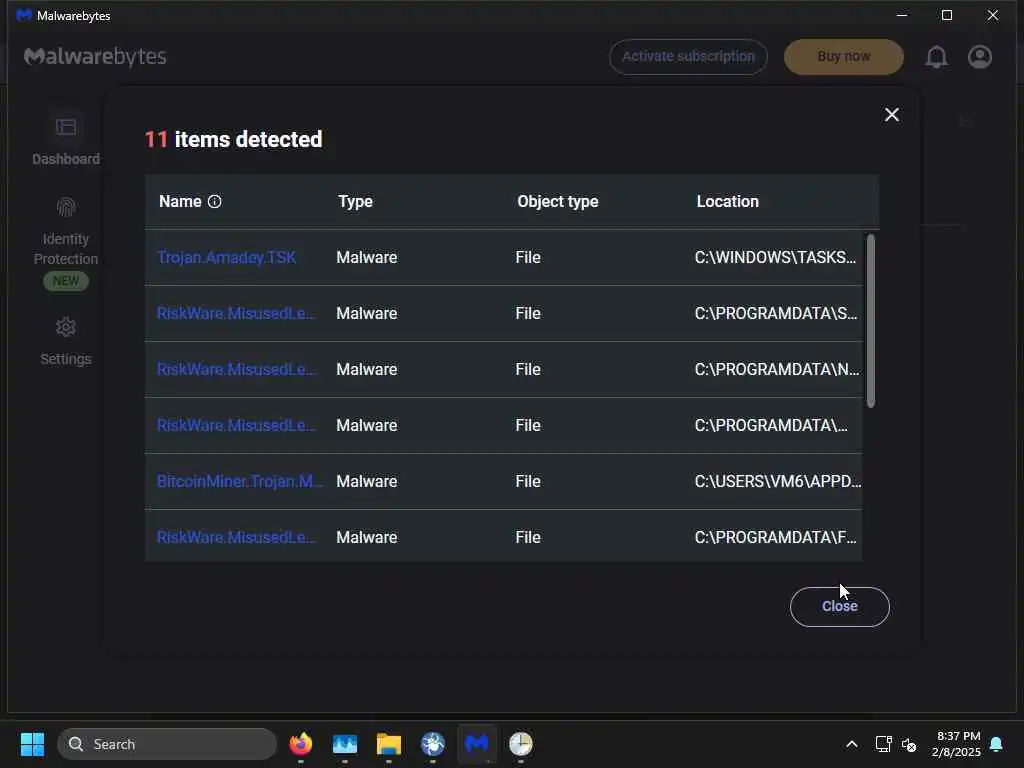Viewport: 1024px width, 768px height.
Task: Open Windows Start menu
Action: click(32, 744)
